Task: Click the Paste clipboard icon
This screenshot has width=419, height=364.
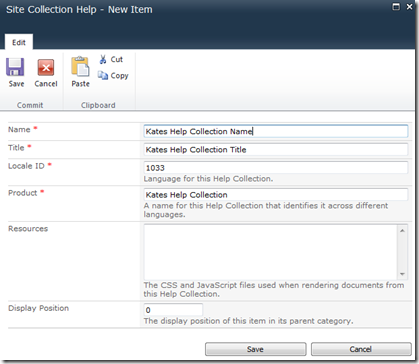Action: point(80,66)
